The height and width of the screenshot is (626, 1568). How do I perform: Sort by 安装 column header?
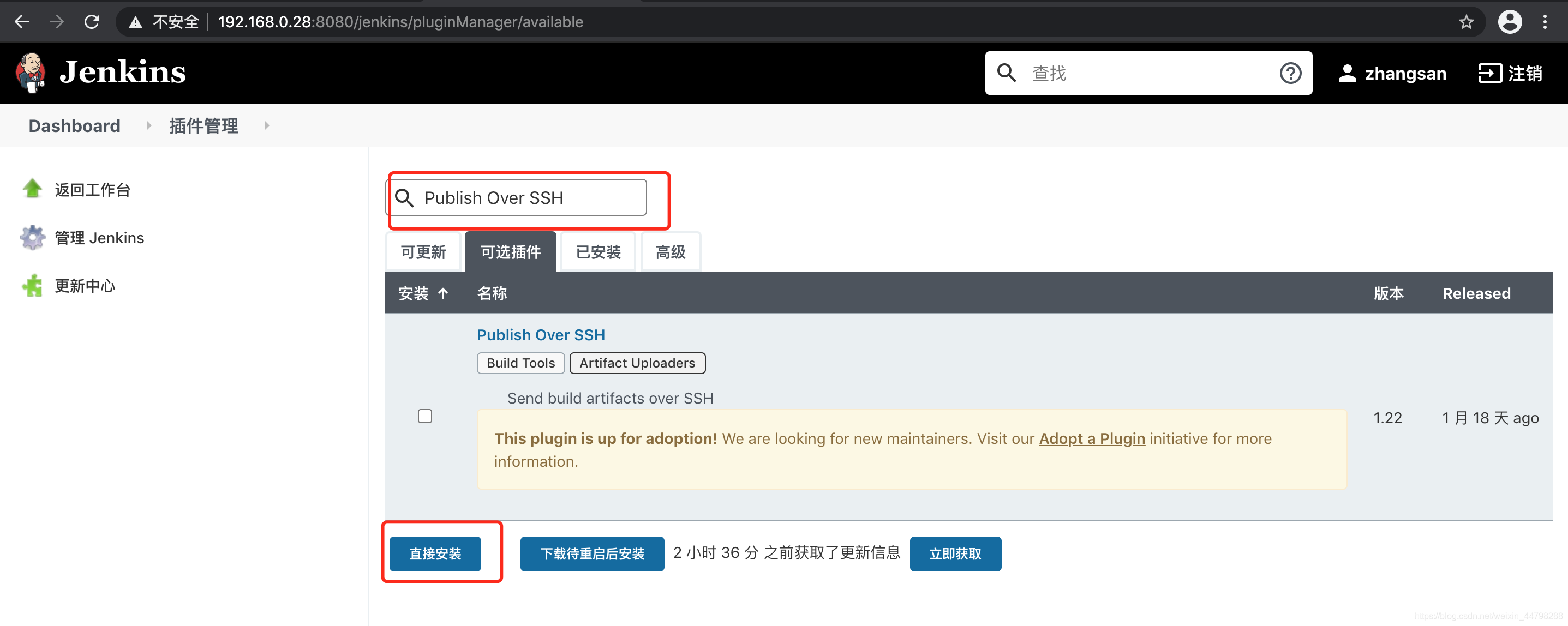[423, 293]
